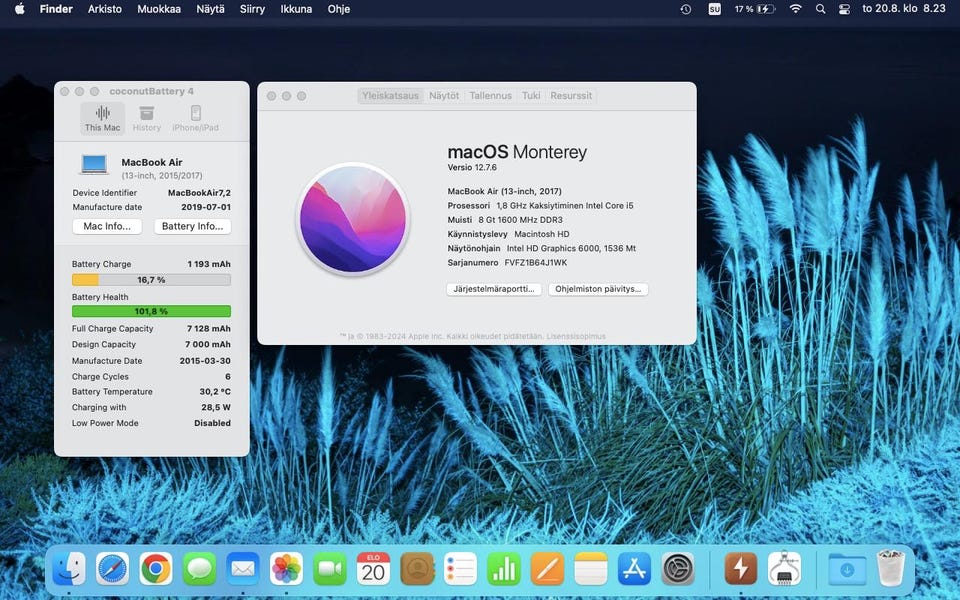The height and width of the screenshot is (600, 960).
Task: Open Calendar showing 20 in Dock
Action: tap(373, 569)
